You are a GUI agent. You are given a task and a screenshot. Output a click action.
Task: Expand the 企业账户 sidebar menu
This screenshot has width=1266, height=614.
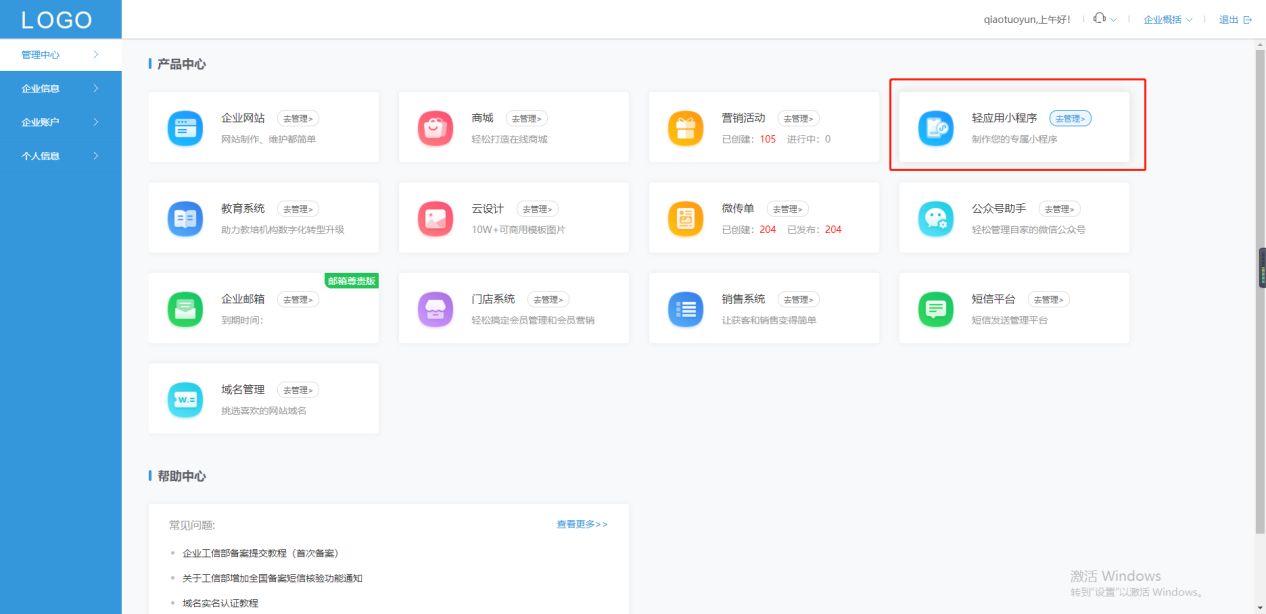(x=60, y=122)
